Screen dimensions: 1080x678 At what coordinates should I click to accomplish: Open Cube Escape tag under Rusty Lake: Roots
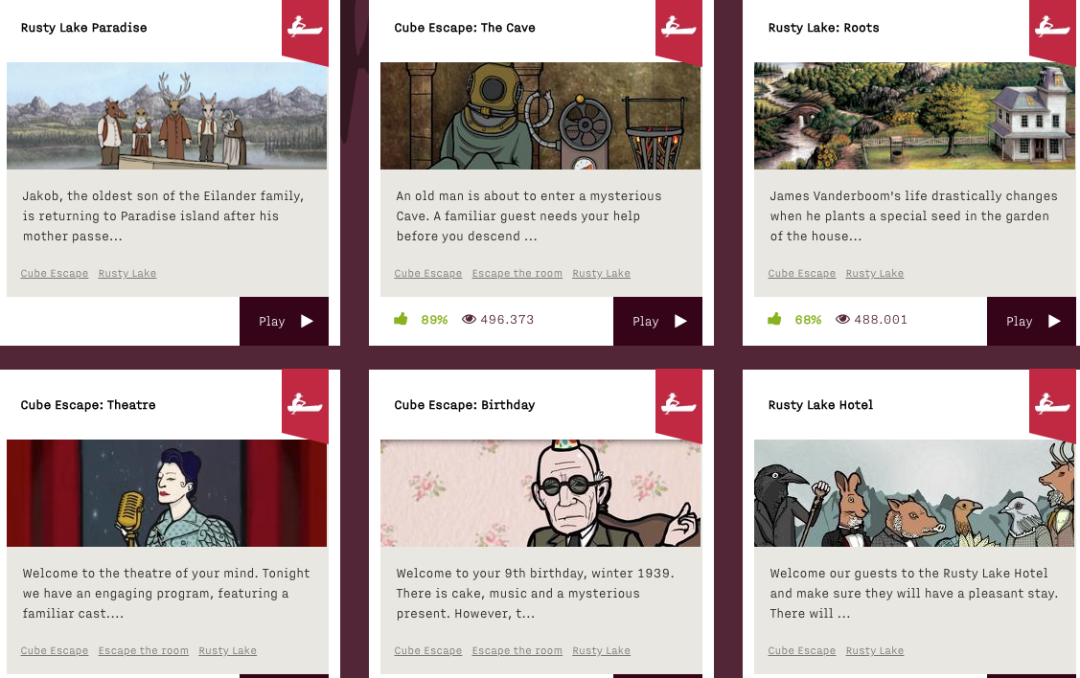coord(802,274)
